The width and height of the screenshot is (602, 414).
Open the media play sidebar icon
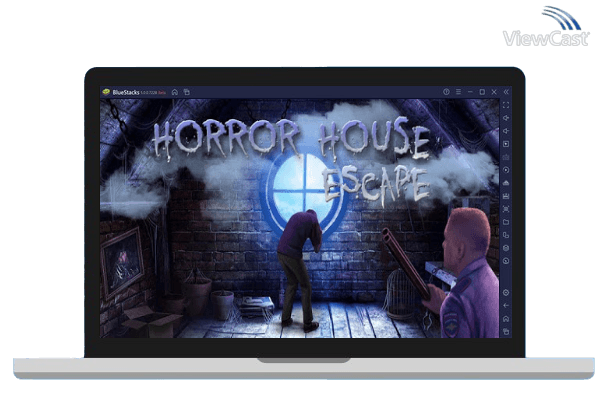coord(506,144)
